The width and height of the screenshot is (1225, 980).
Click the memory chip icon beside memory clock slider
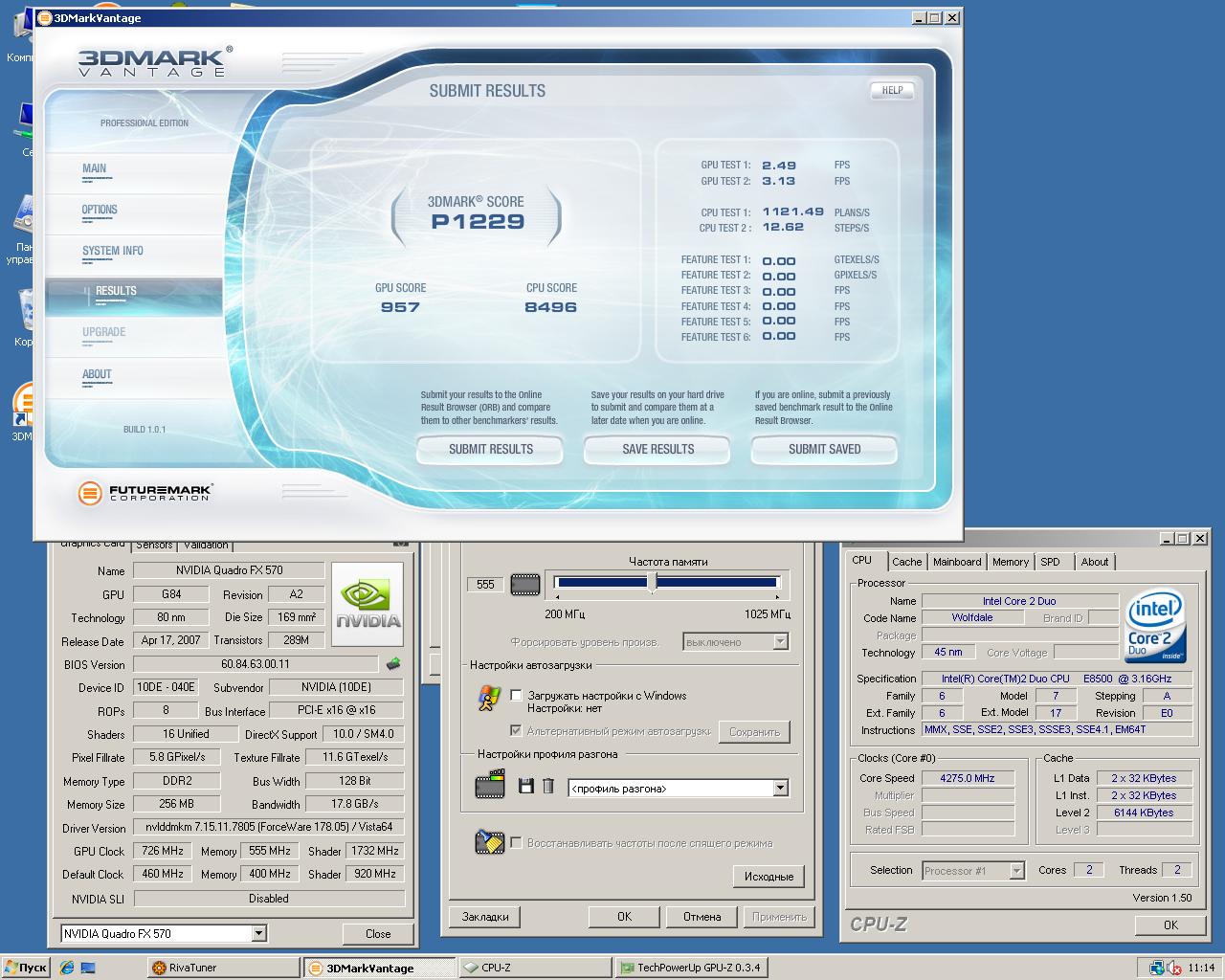[525, 584]
